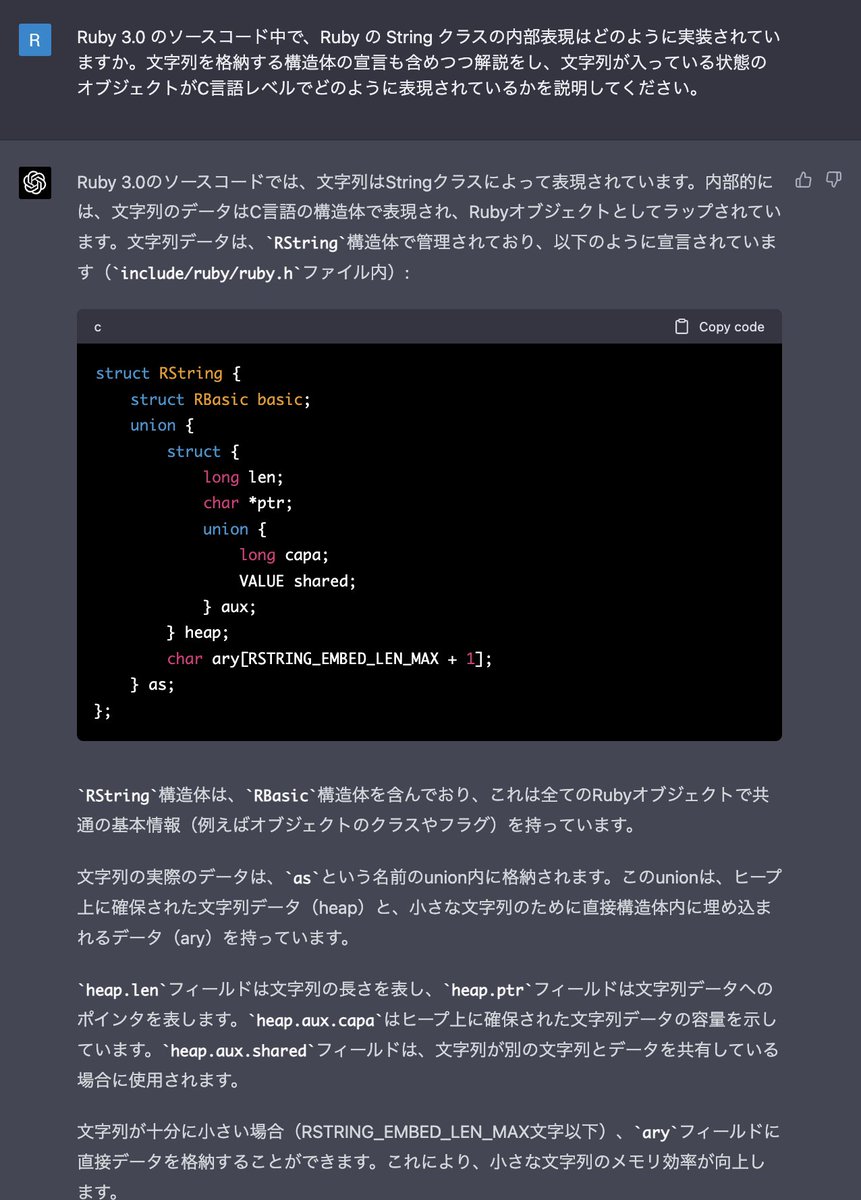
Task: Click the ChatGPT logo avatar
Action: pyautogui.click(x=35, y=182)
